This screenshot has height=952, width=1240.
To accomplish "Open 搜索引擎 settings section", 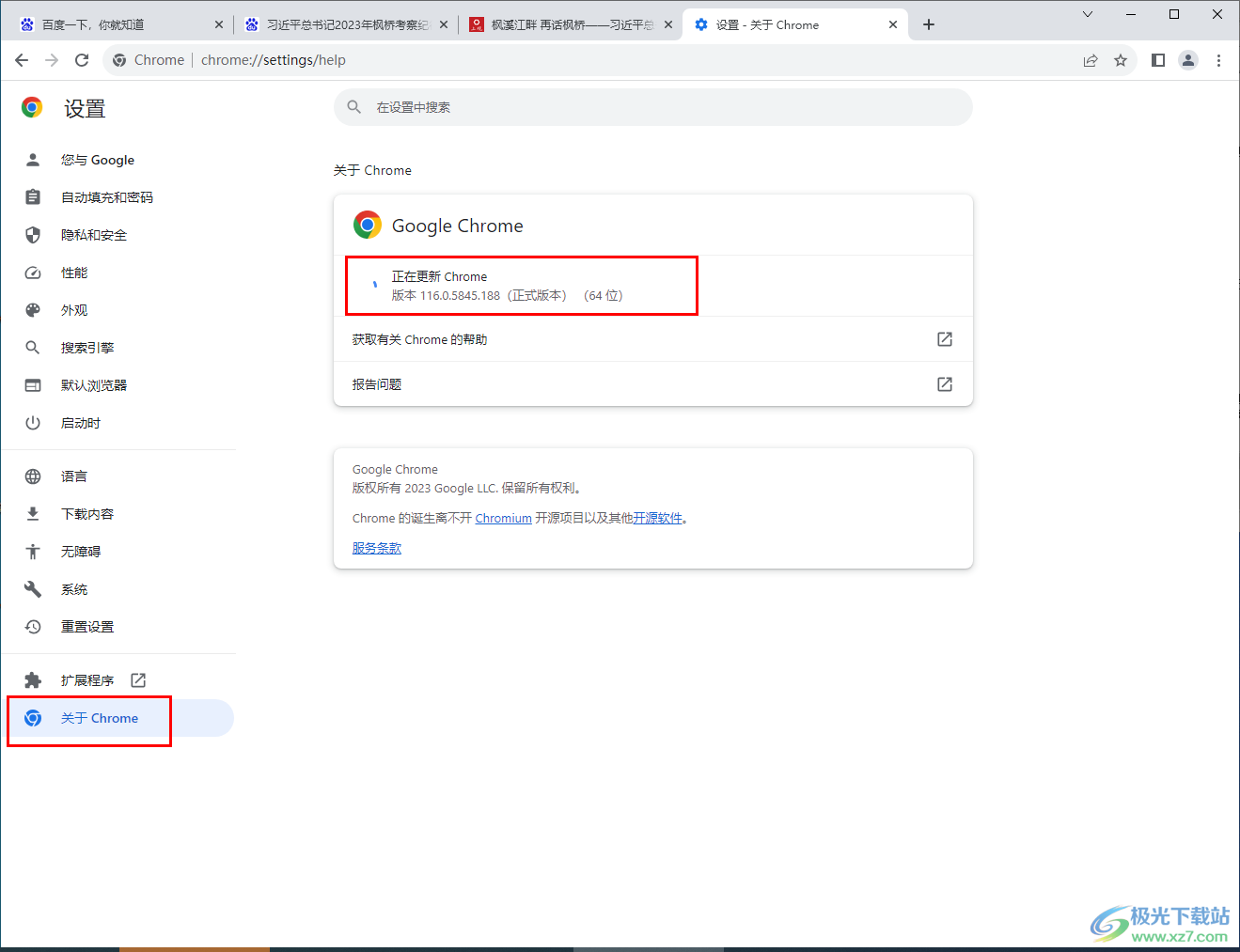I will [118, 348].
